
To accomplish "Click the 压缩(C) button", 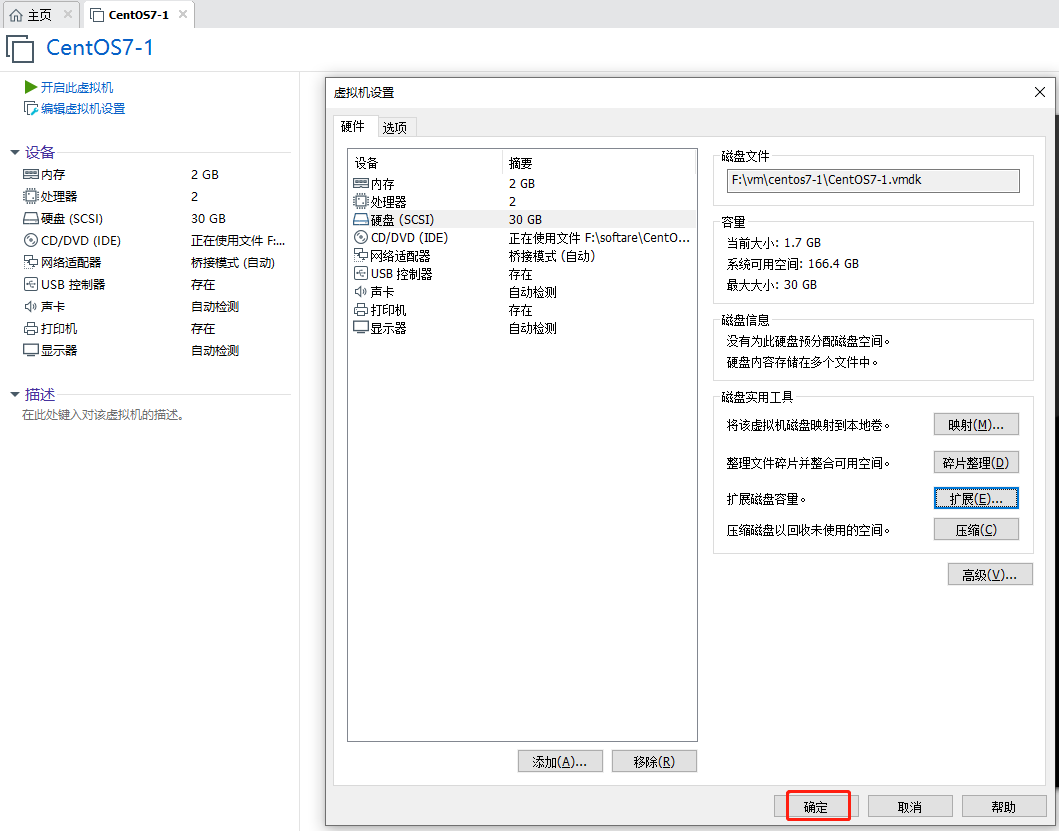I will click(x=976, y=530).
